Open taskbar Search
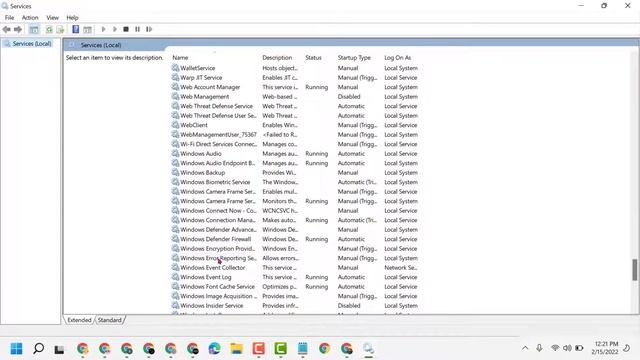This screenshot has height=360, width=640. [x=38, y=349]
